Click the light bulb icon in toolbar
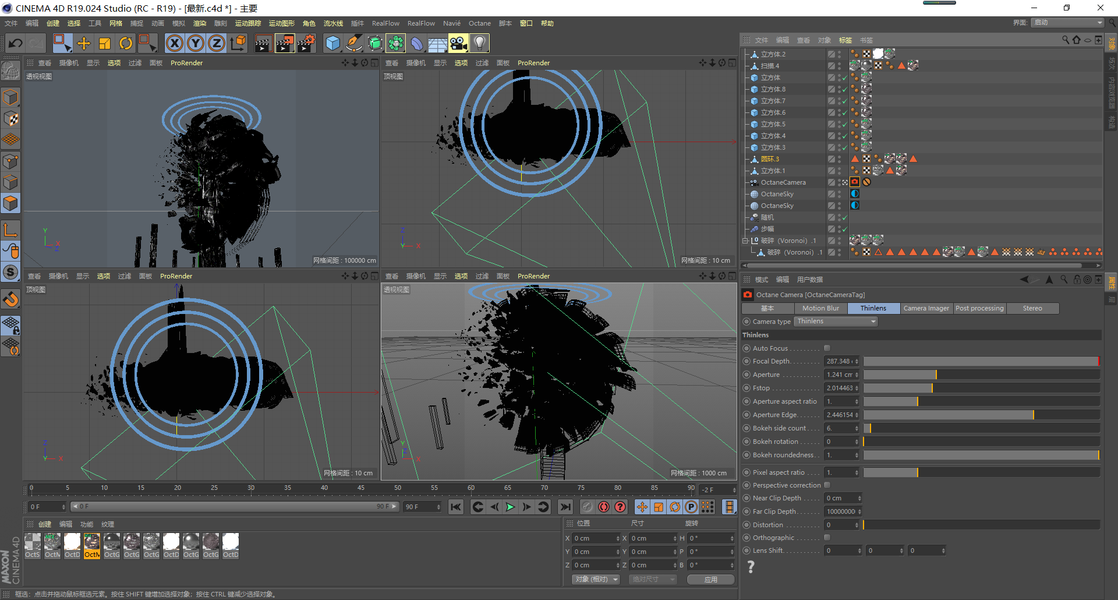Image resolution: width=1118 pixels, height=600 pixels. tap(480, 43)
